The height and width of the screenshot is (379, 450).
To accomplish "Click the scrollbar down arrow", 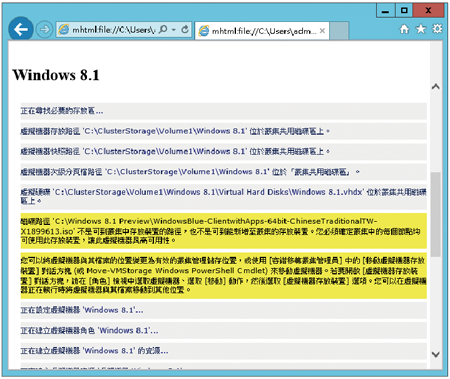I will pos(435,354).
